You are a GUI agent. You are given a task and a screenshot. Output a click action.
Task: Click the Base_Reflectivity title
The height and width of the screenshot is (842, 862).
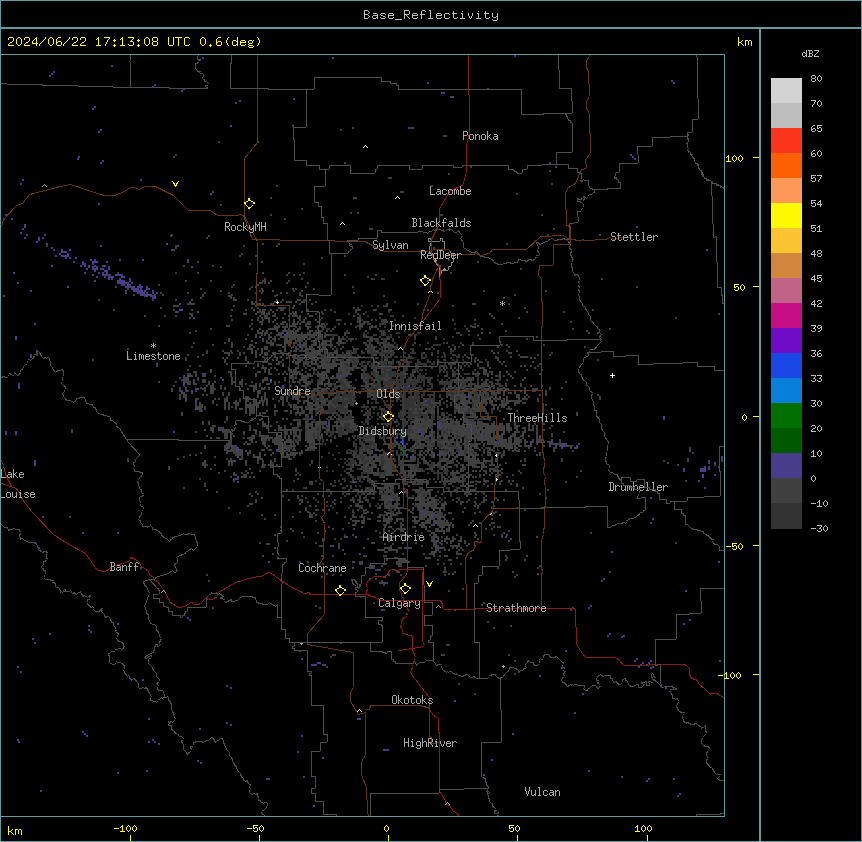(x=431, y=15)
